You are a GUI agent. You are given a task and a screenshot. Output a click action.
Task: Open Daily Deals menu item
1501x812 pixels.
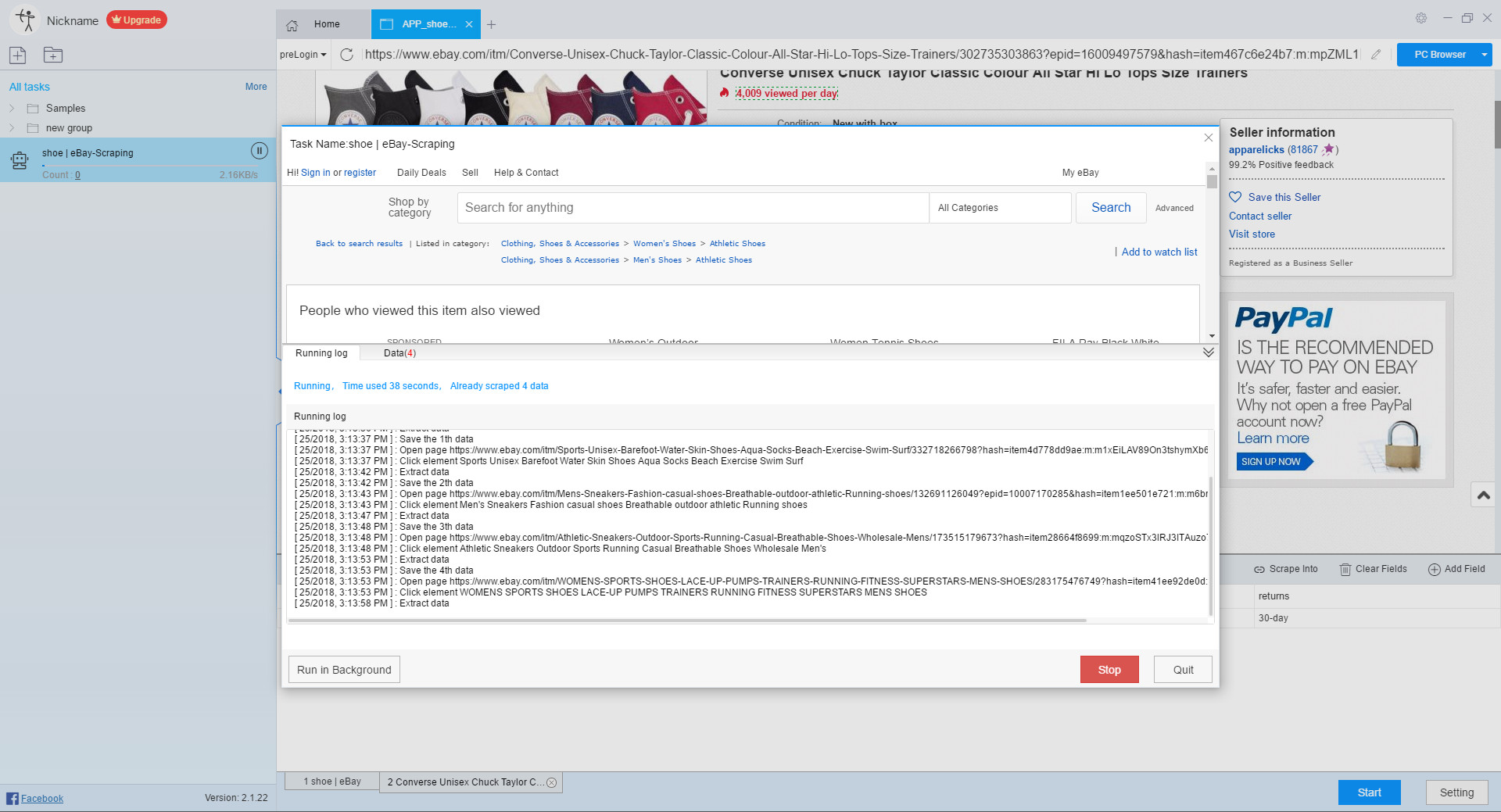click(421, 173)
